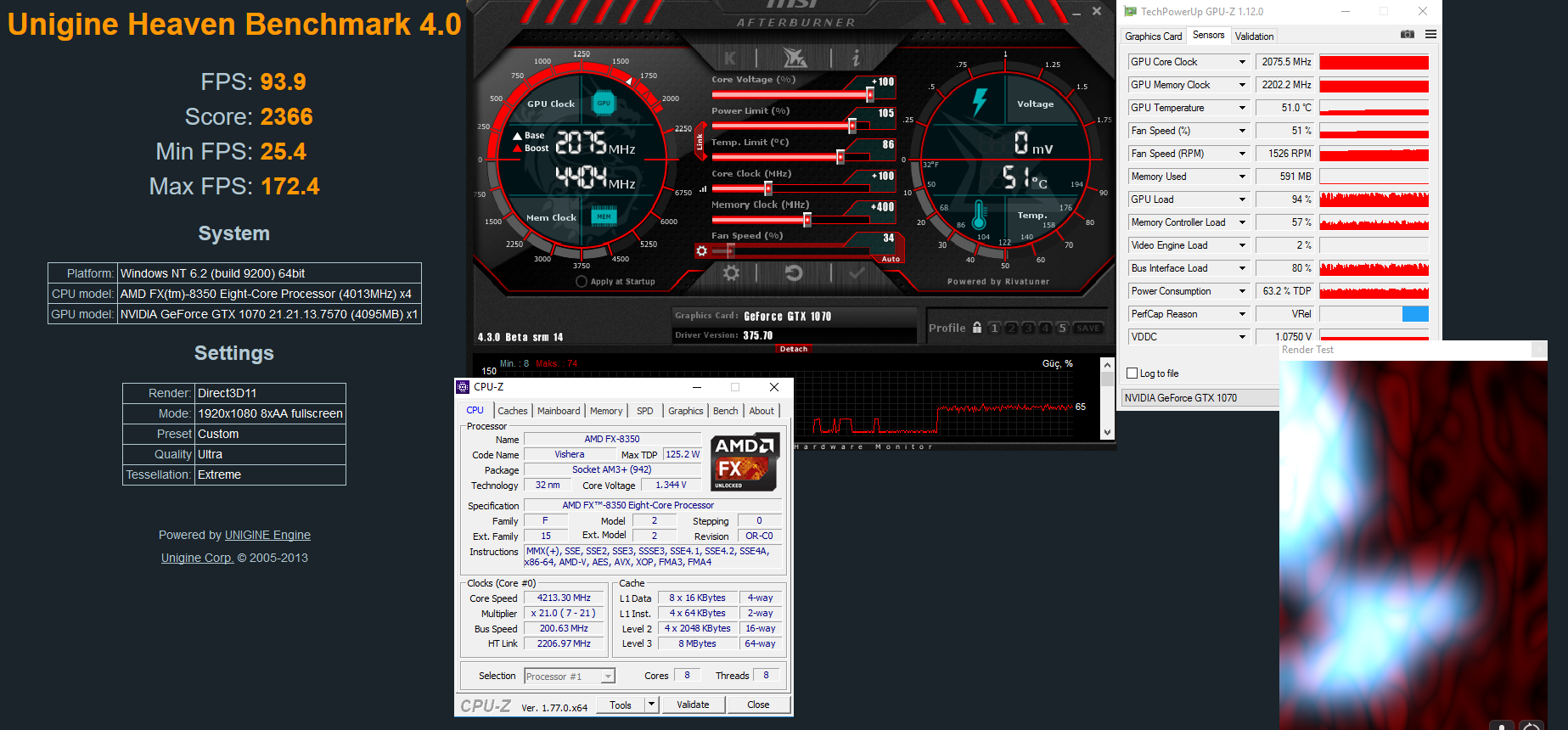
Task: Toggle the Afterburner profile lock
Action: [977, 328]
